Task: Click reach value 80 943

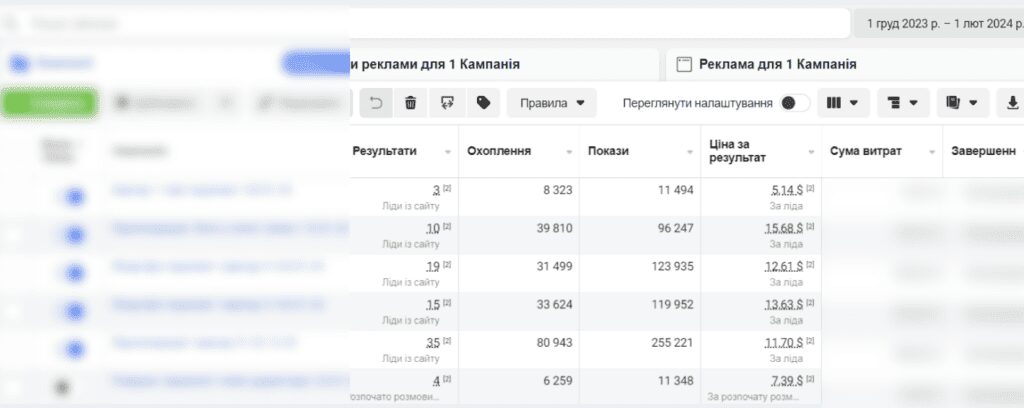Action: [x=554, y=342]
